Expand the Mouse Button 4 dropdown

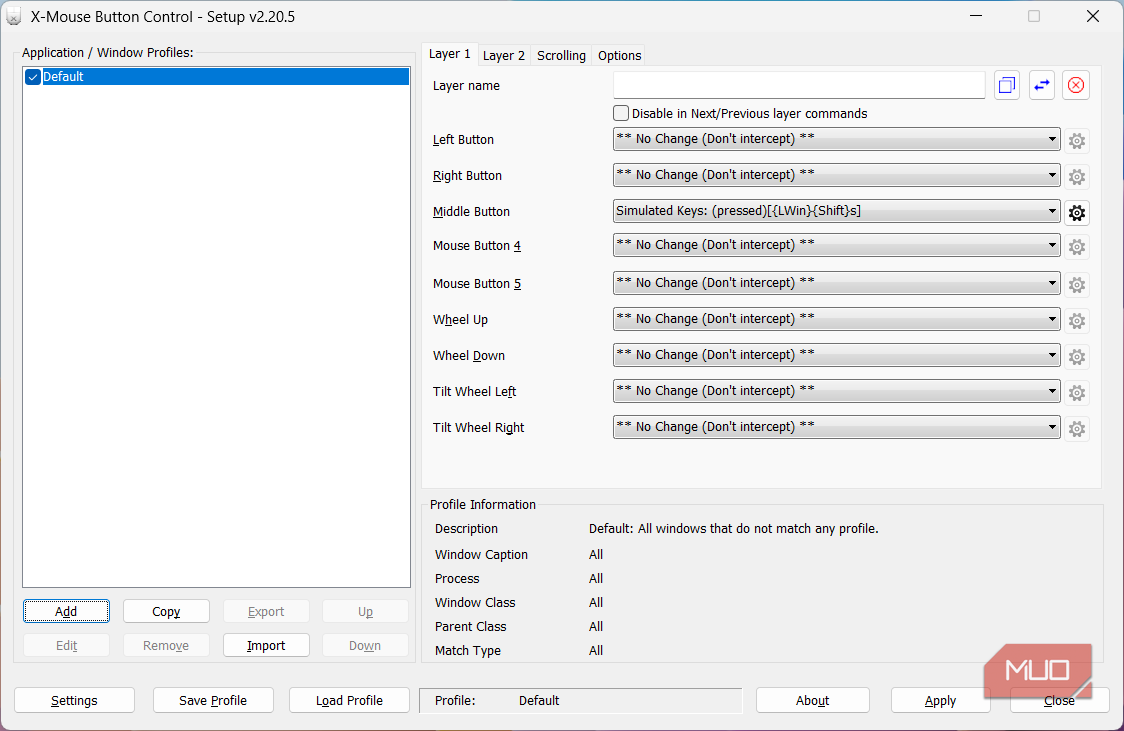(837, 245)
